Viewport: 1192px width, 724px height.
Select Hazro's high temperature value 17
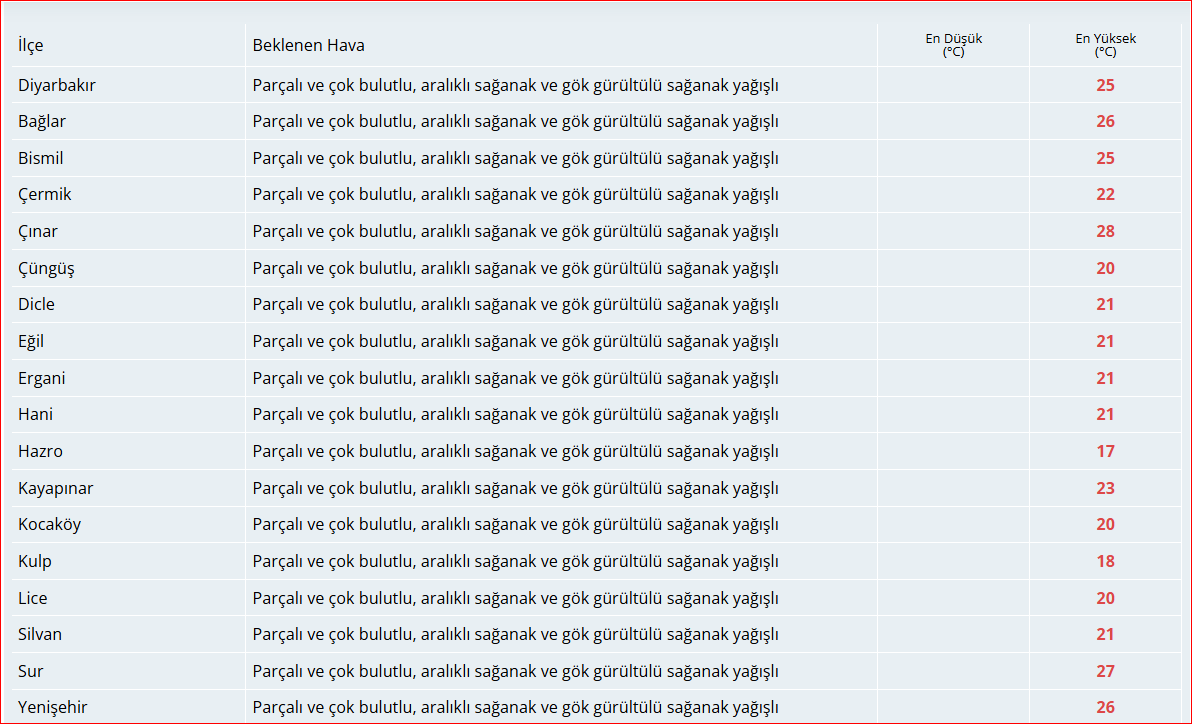[x=1105, y=451]
